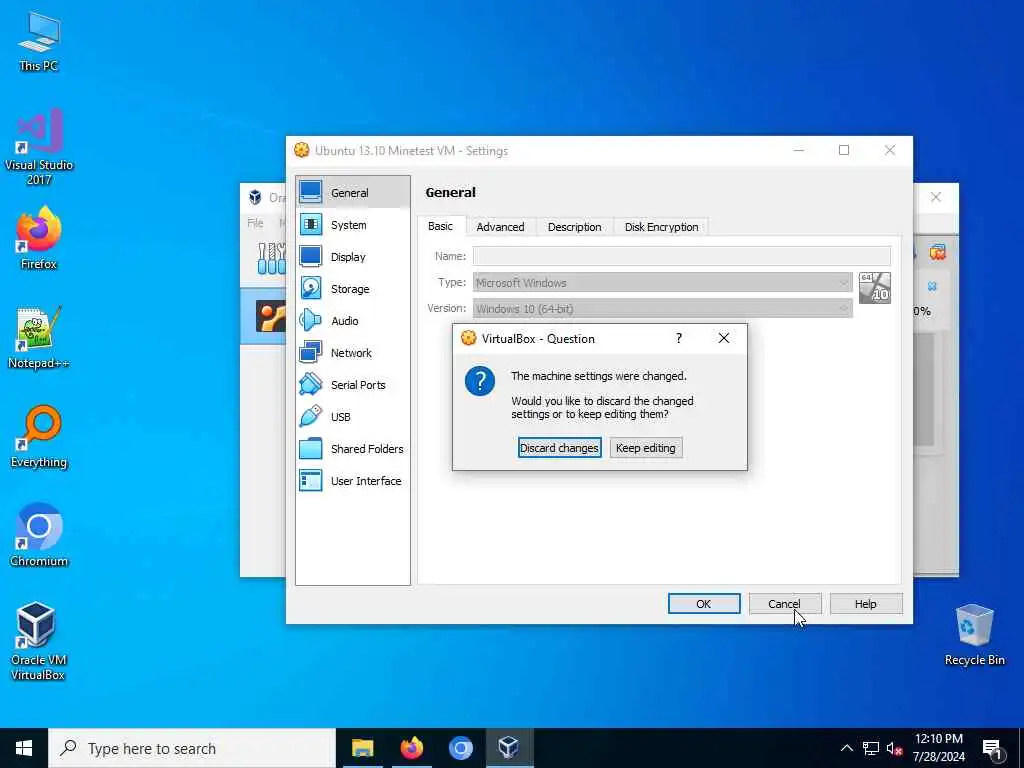Open File menu in VirtualBox Manager window

coord(255,223)
